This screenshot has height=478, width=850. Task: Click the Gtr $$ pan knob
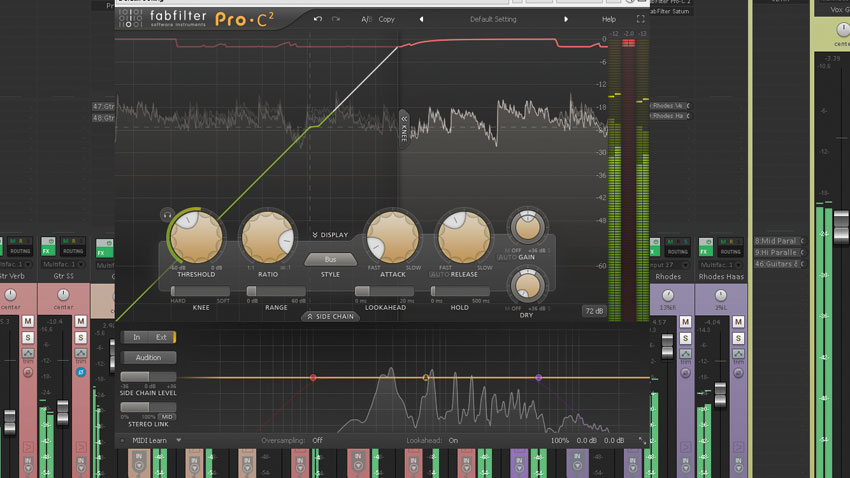point(63,295)
